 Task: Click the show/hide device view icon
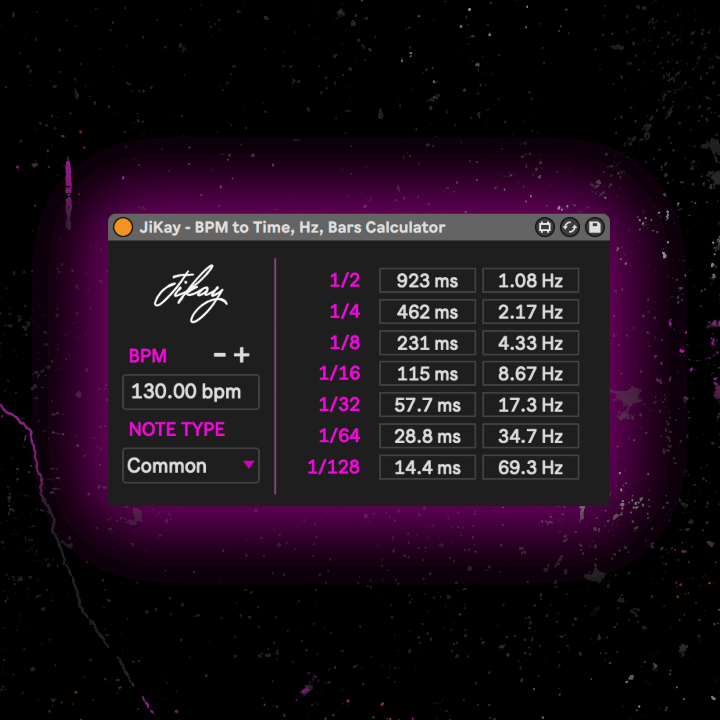[x=545, y=228]
